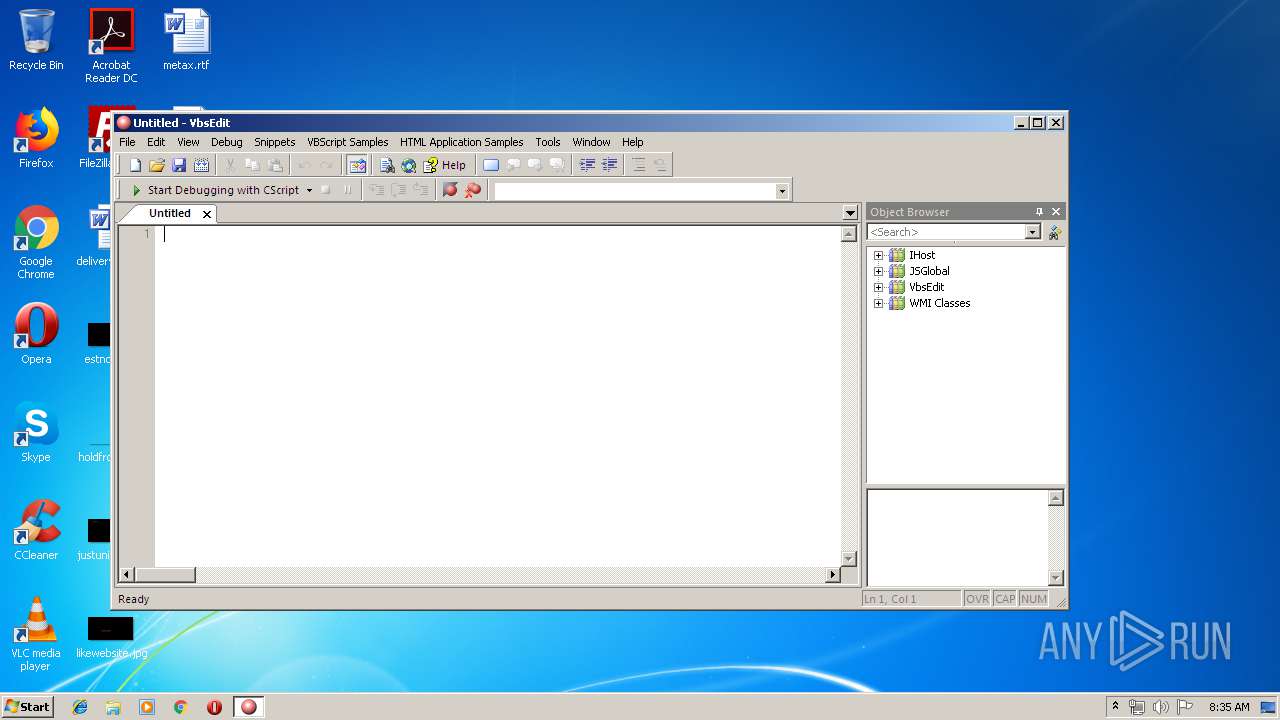Close the Untitled tab with X
Viewport: 1280px width, 720px height.
[207, 214]
